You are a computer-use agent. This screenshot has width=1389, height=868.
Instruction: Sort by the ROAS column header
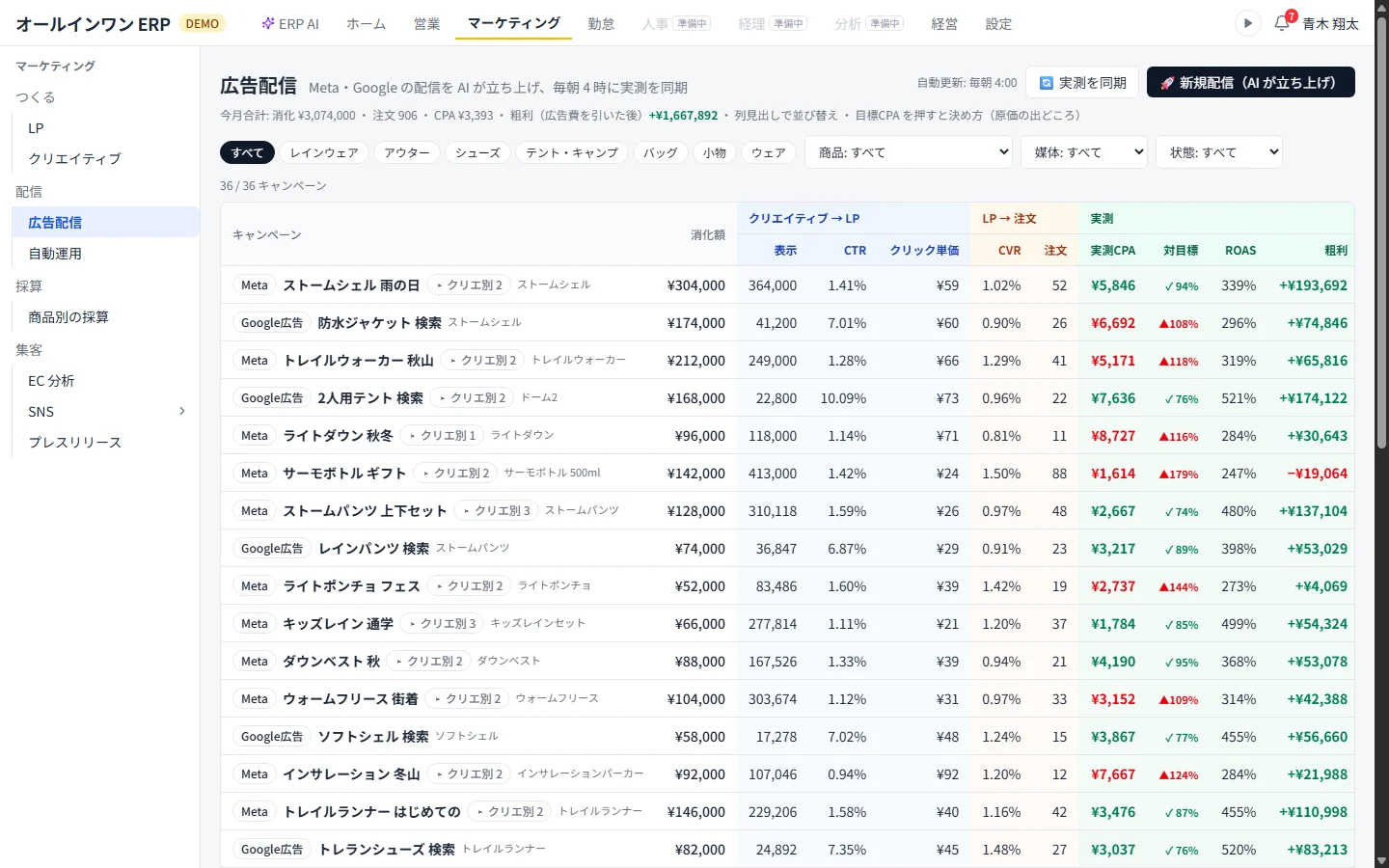[x=1240, y=251]
